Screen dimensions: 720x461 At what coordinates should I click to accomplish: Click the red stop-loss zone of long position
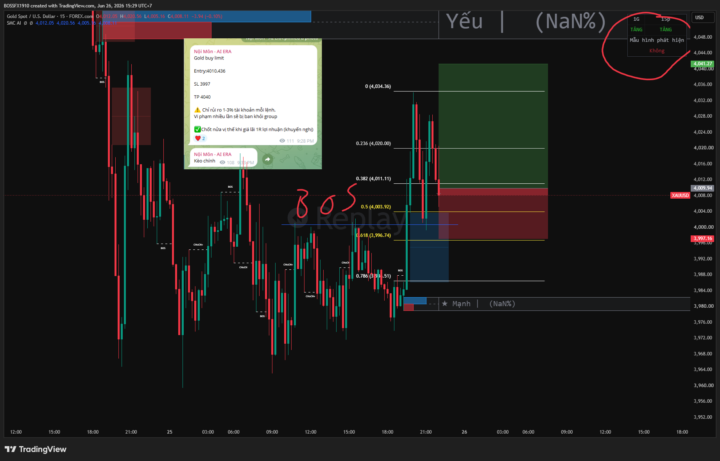click(493, 214)
